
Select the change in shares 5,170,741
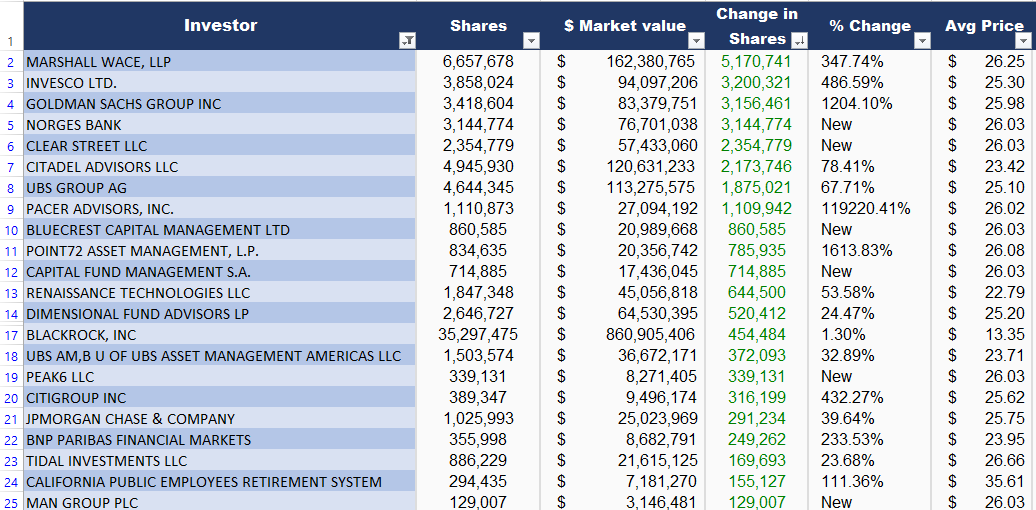tap(757, 62)
